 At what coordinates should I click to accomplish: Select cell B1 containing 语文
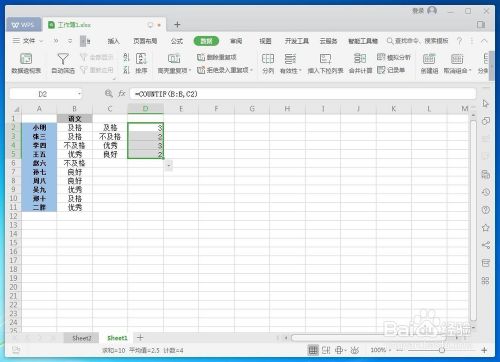pos(75,118)
